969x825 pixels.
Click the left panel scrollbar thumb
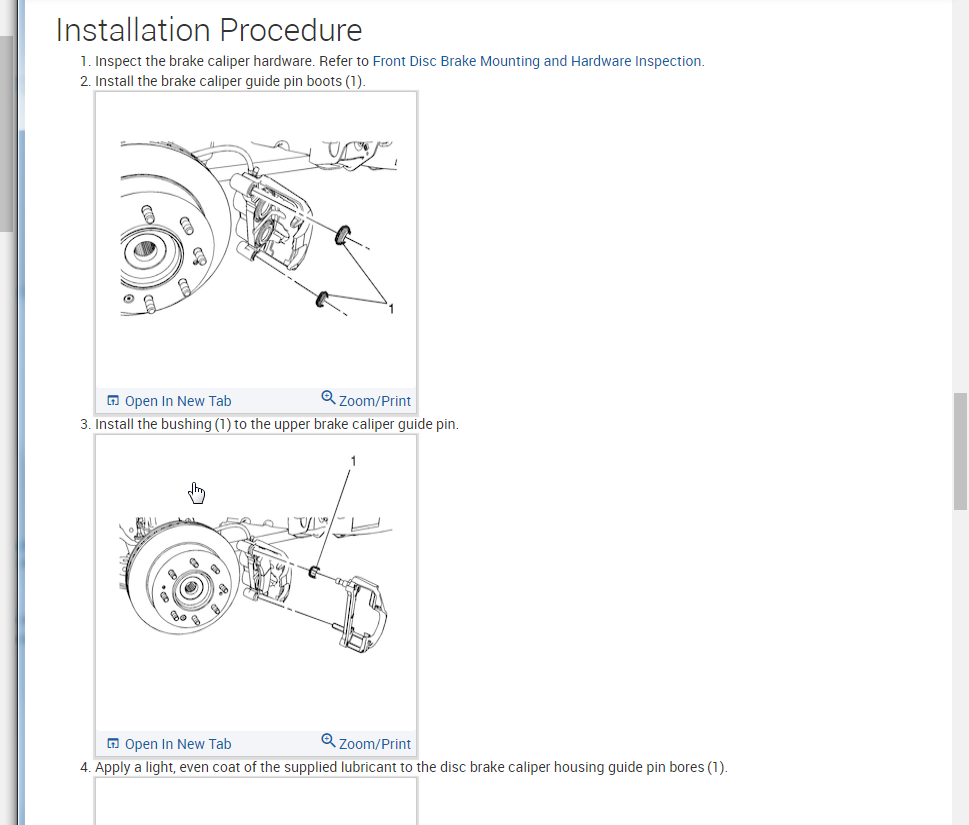[6, 133]
